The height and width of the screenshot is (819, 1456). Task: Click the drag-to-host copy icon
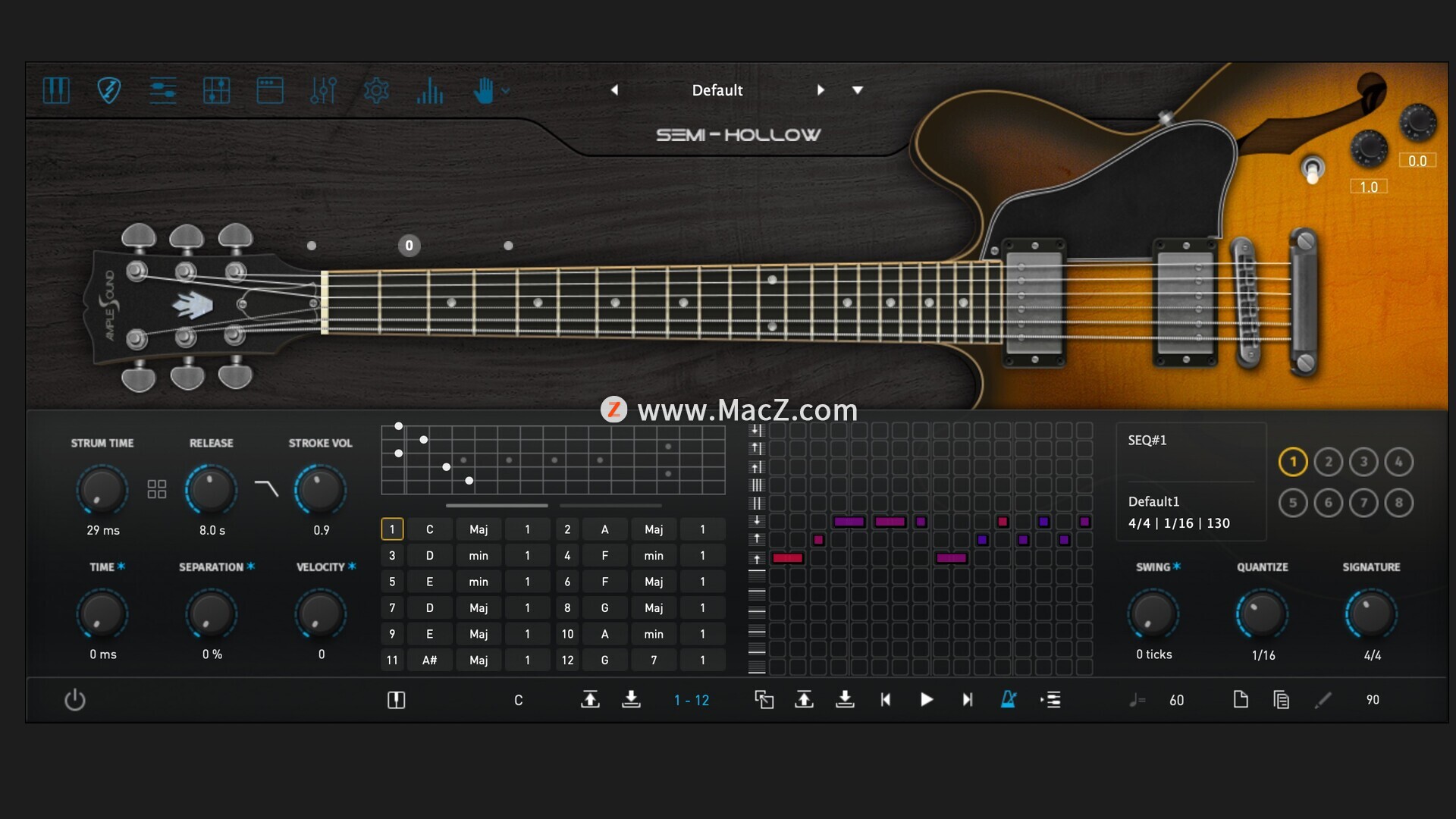[x=764, y=699]
